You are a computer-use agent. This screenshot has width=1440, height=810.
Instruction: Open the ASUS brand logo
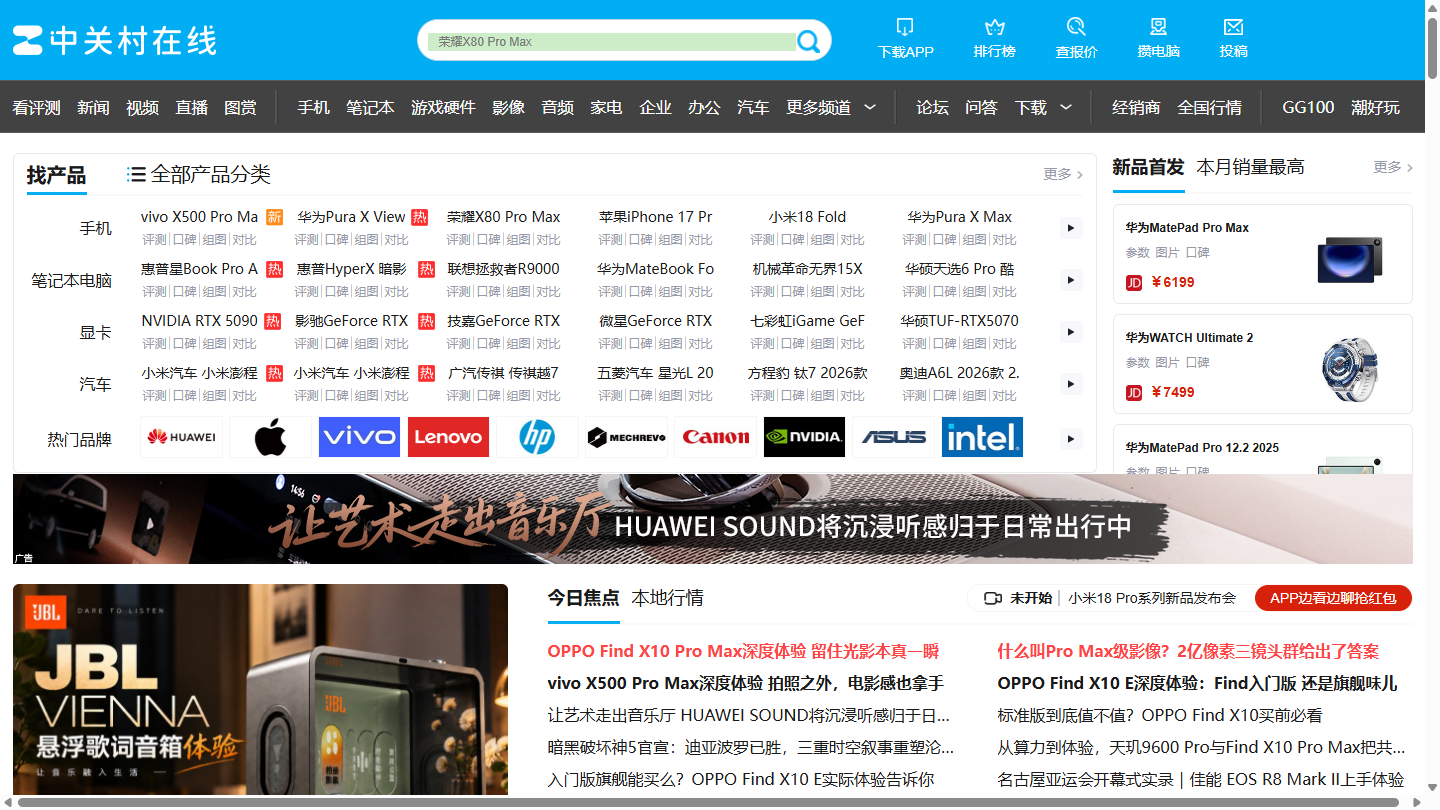point(893,437)
